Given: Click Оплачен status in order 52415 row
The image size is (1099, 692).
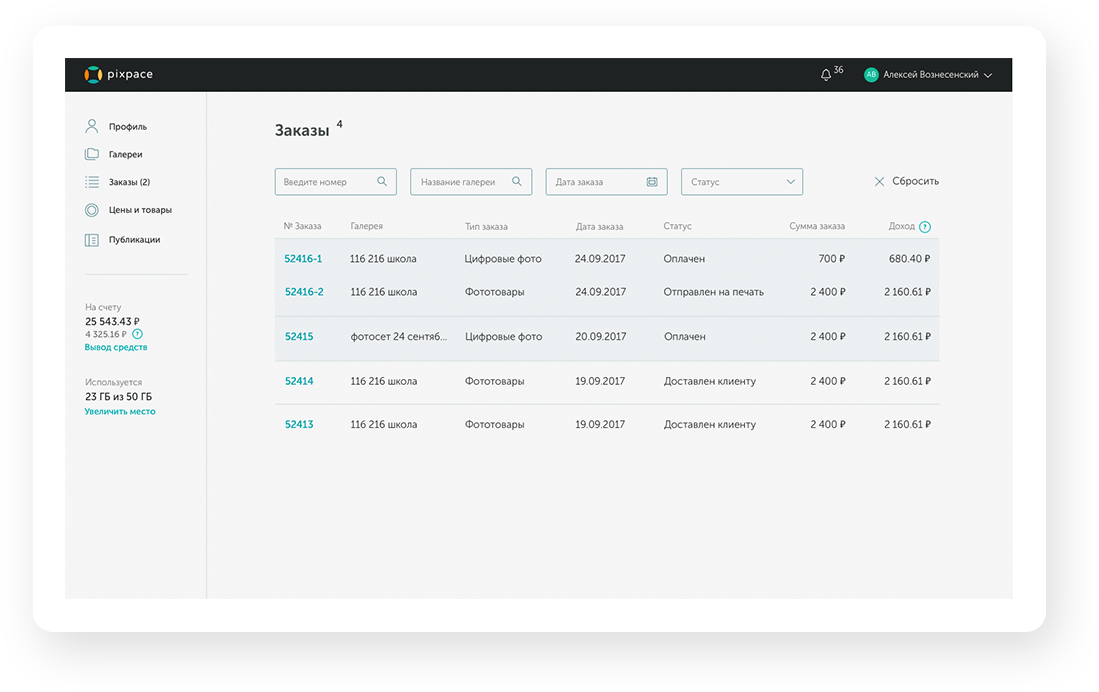Looking at the screenshot, I should (684, 337).
